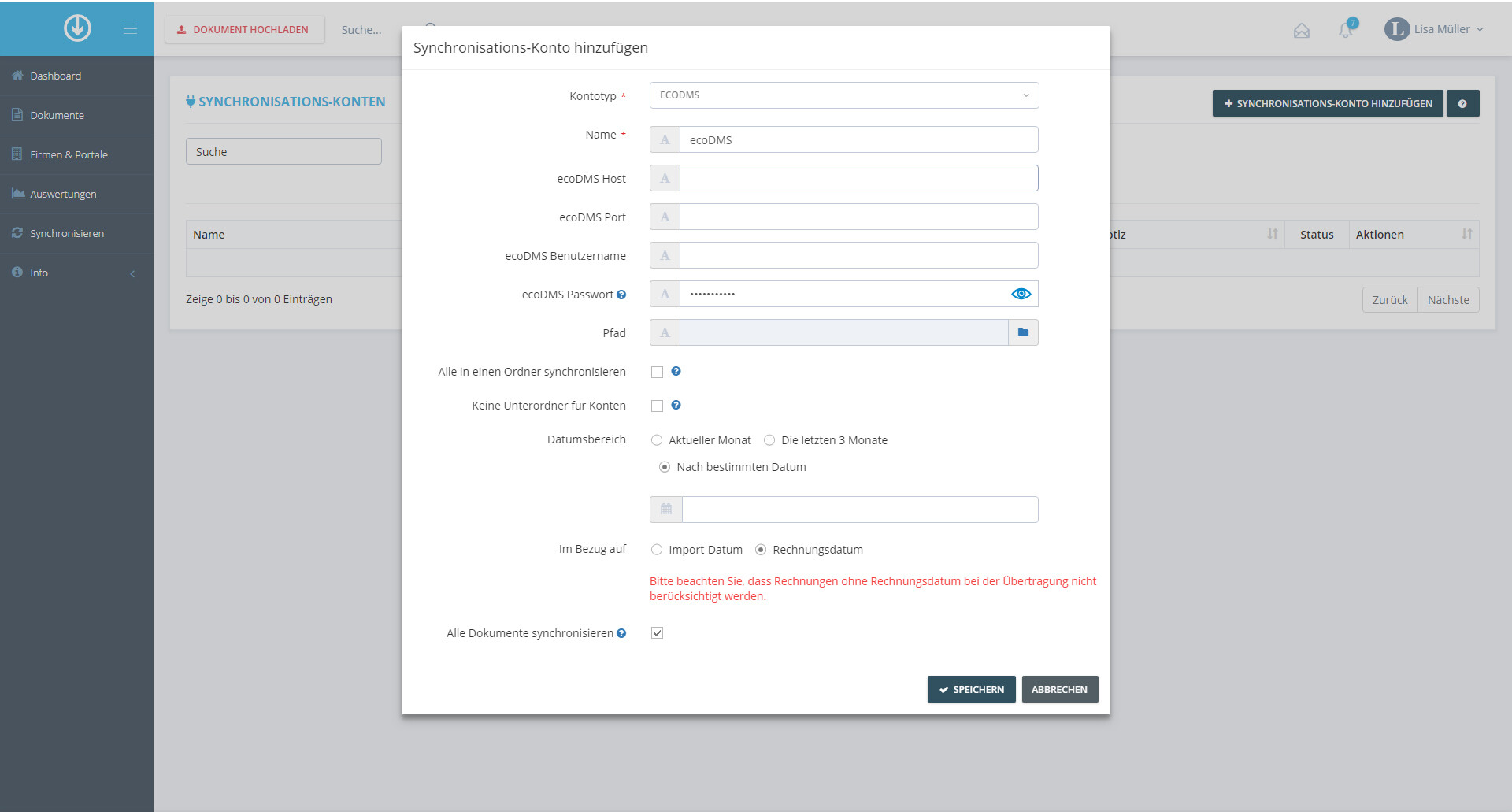Click the Nächste pagination button
Screen dimensions: 1512x812
(x=1448, y=300)
